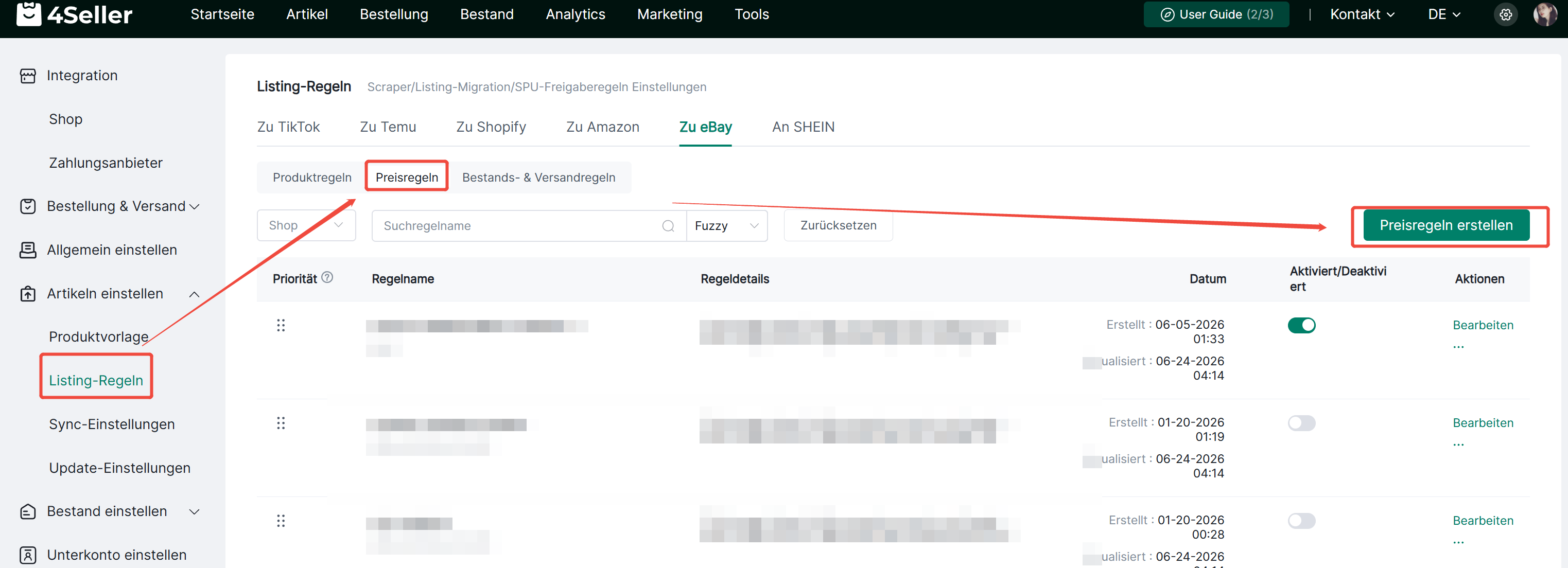Switch to the Zu Shopify tab
The image size is (1568, 568).
coord(491,127)
